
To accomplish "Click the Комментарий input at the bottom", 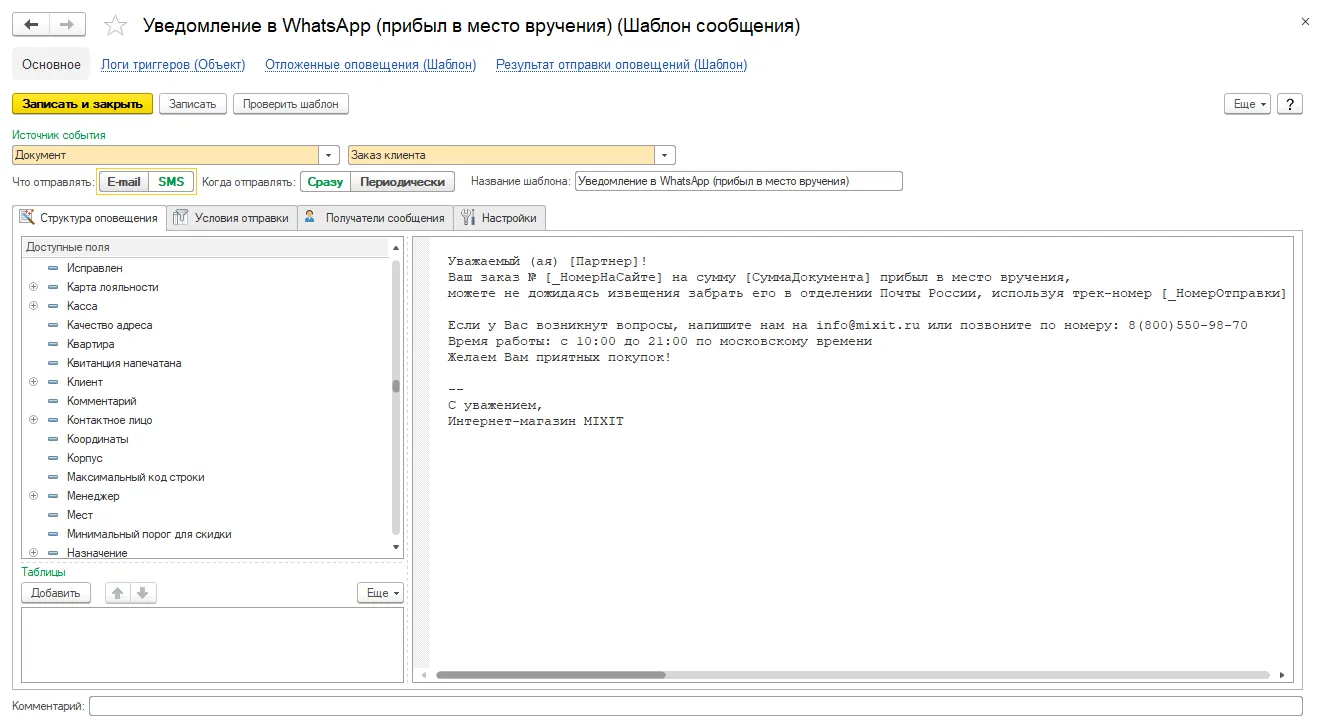I will [x=696, y=706].
